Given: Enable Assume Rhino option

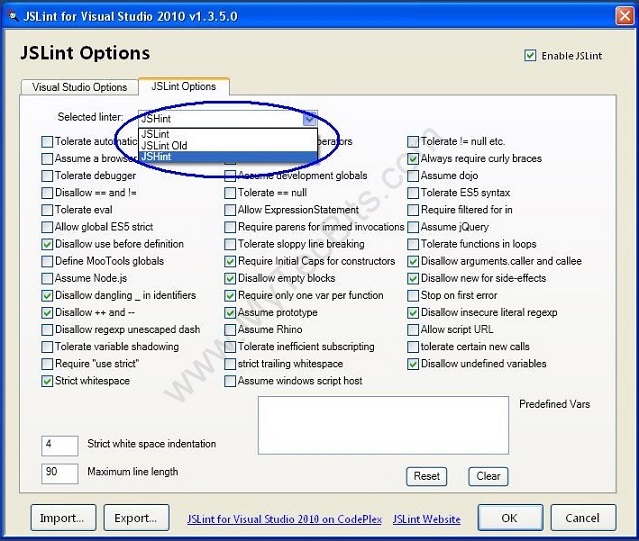Looking at the screenshot, I should [x=230, y=330].
